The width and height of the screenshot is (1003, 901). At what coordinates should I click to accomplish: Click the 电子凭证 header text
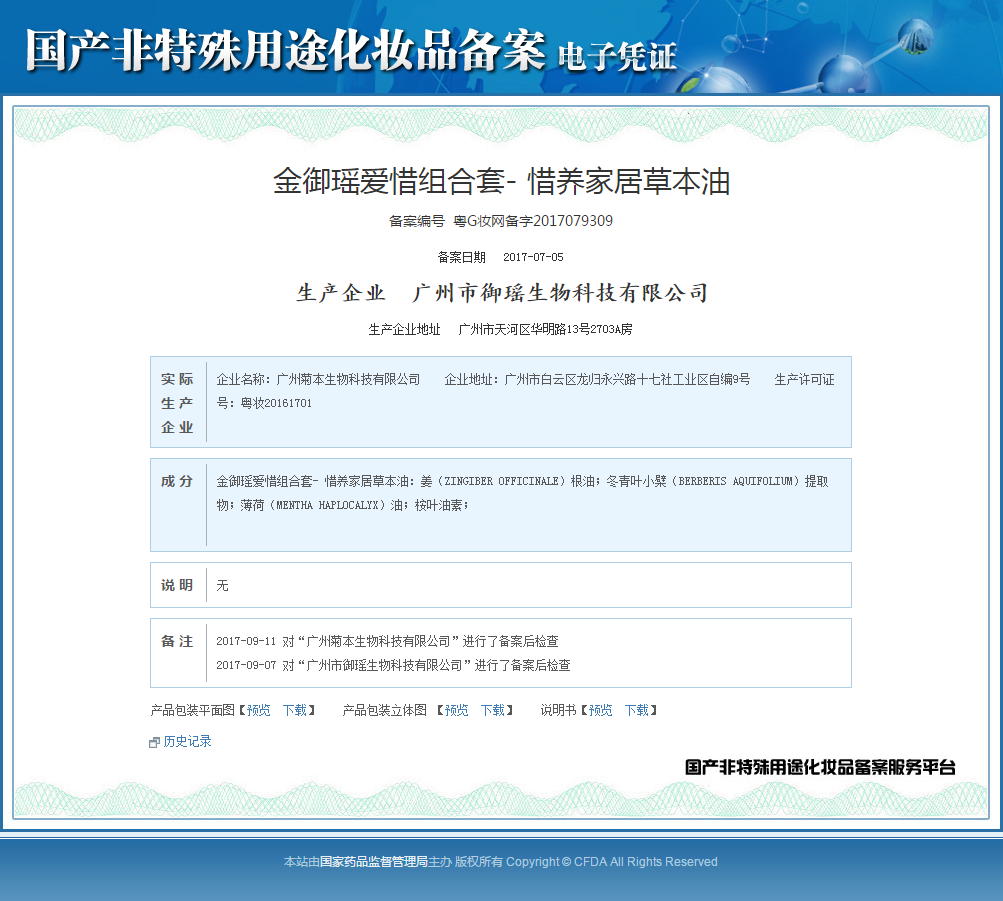pyautogui.click(x=617, y=56)
